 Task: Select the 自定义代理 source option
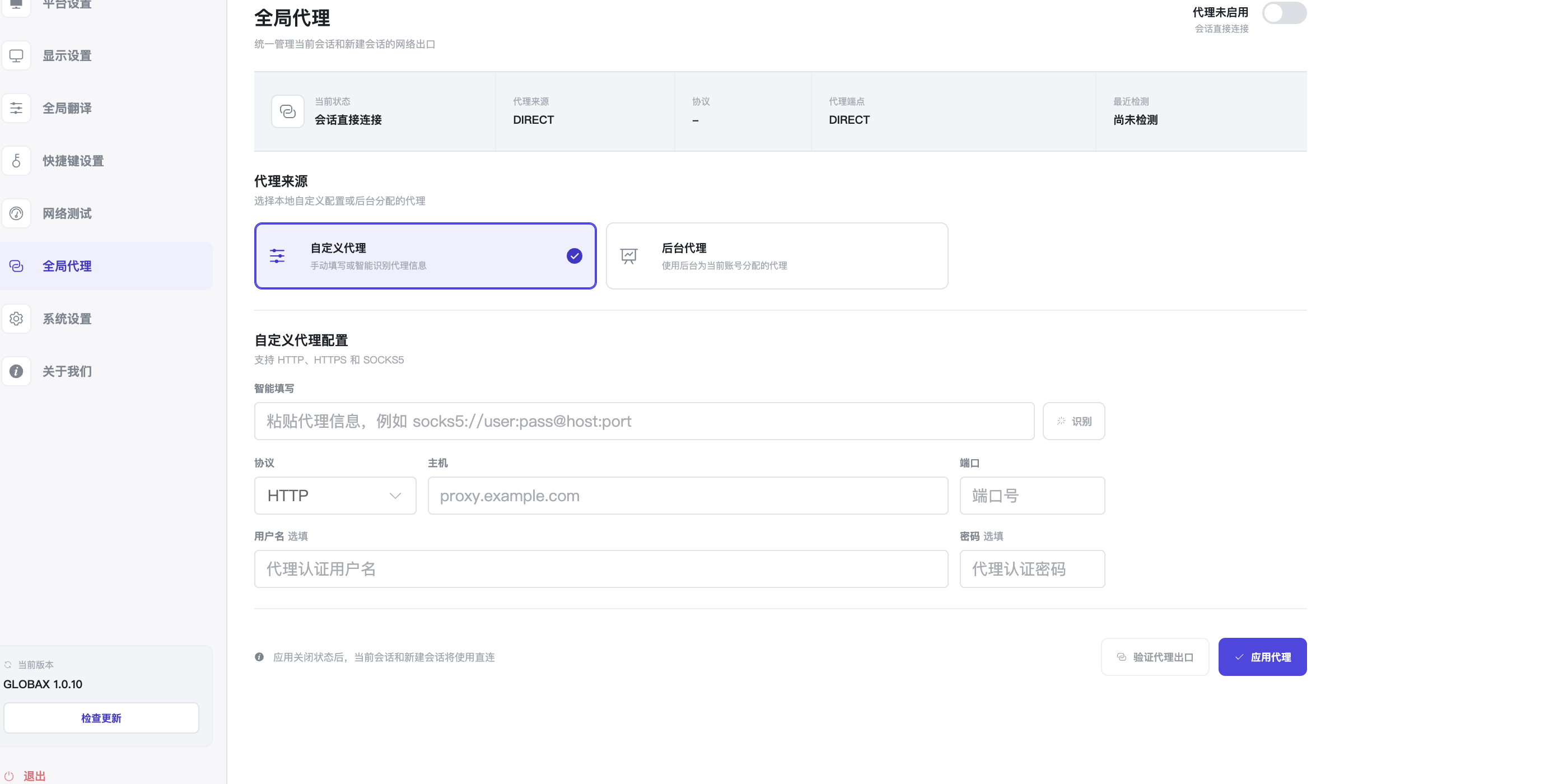(425, 256)
